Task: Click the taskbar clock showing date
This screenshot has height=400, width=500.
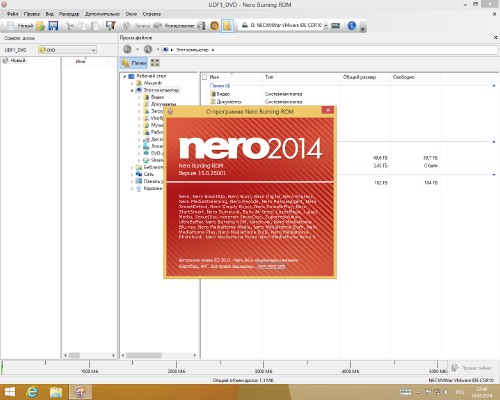Action: (482, 392)
